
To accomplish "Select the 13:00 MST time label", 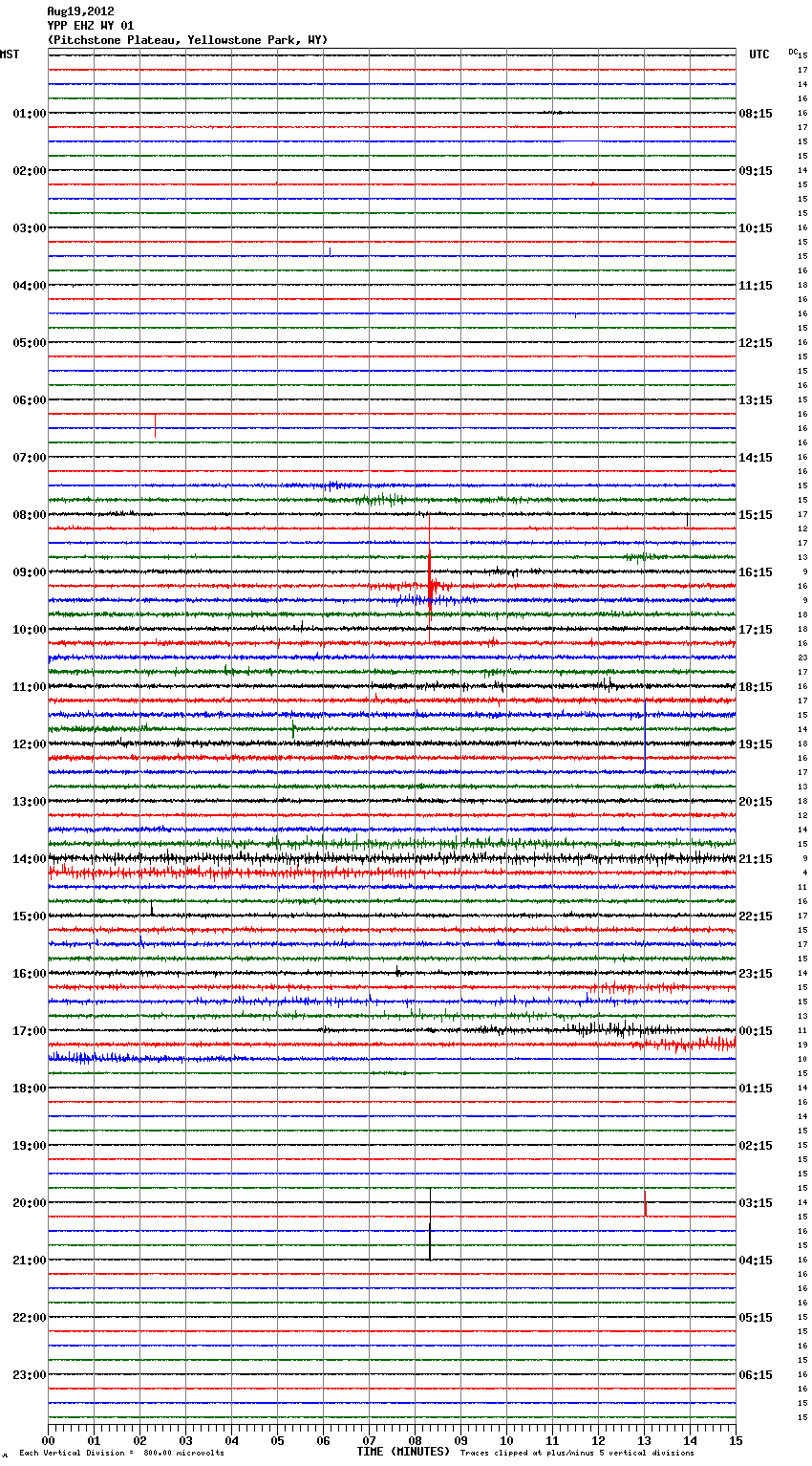I will click(29, 802).
